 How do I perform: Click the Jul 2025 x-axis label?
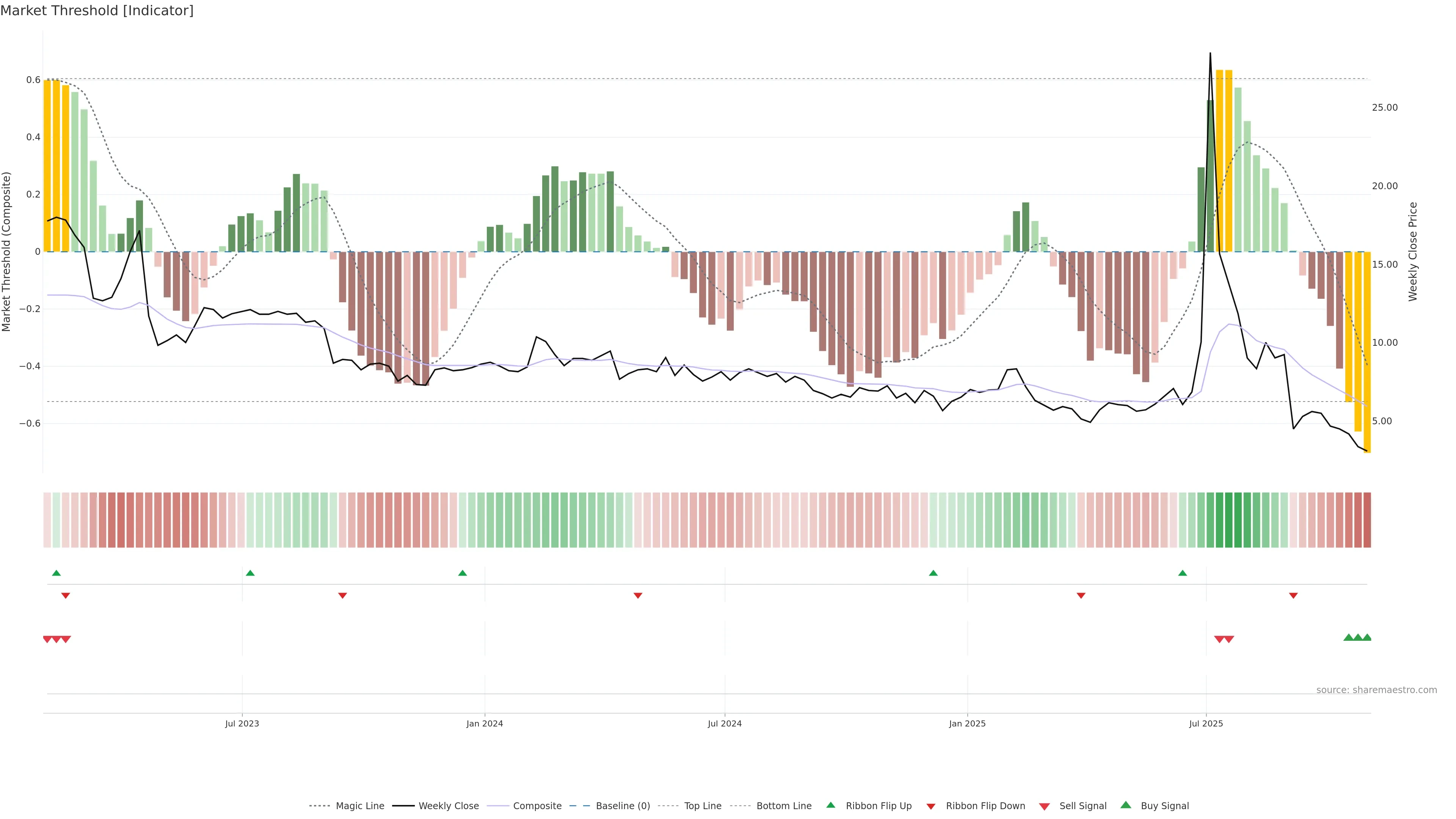click(1206, 723)
